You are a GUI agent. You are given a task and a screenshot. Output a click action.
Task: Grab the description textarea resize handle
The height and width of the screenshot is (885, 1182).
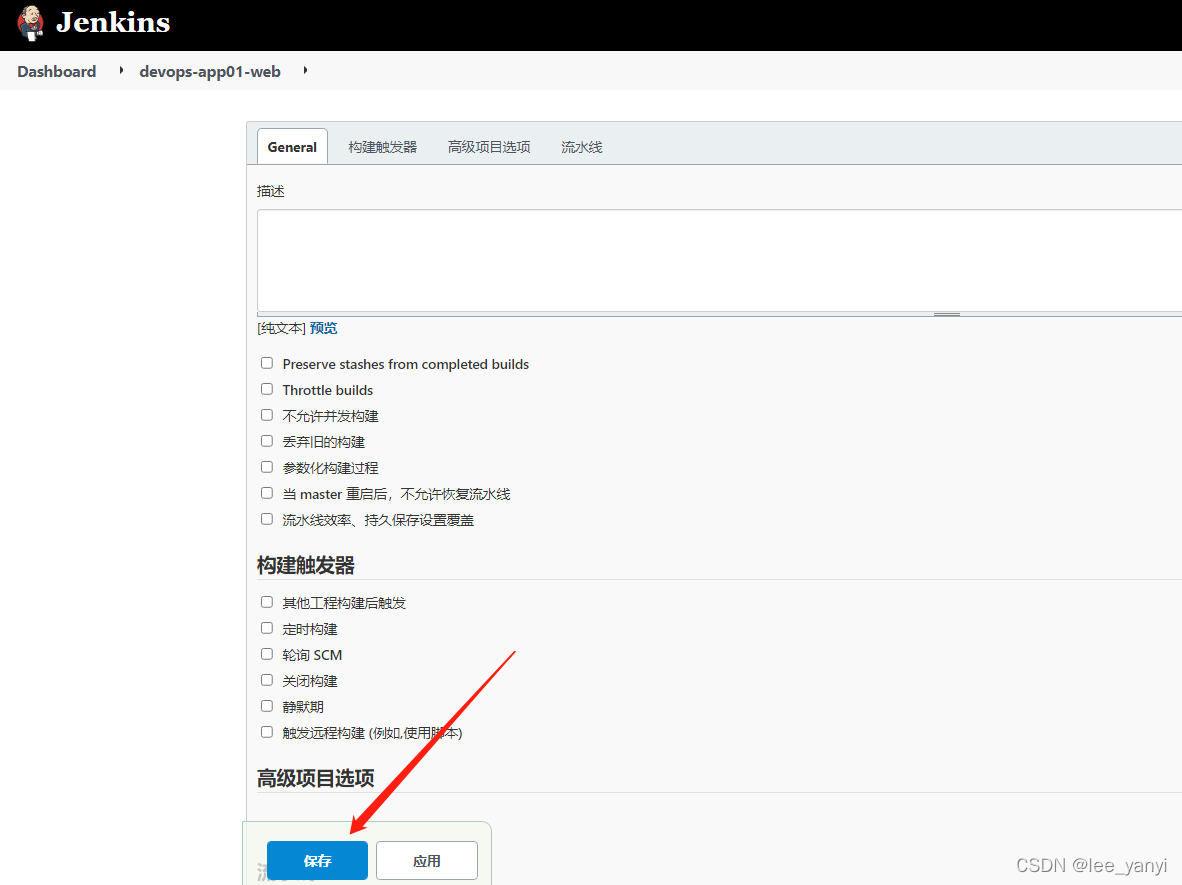click(x=946, y=314)
